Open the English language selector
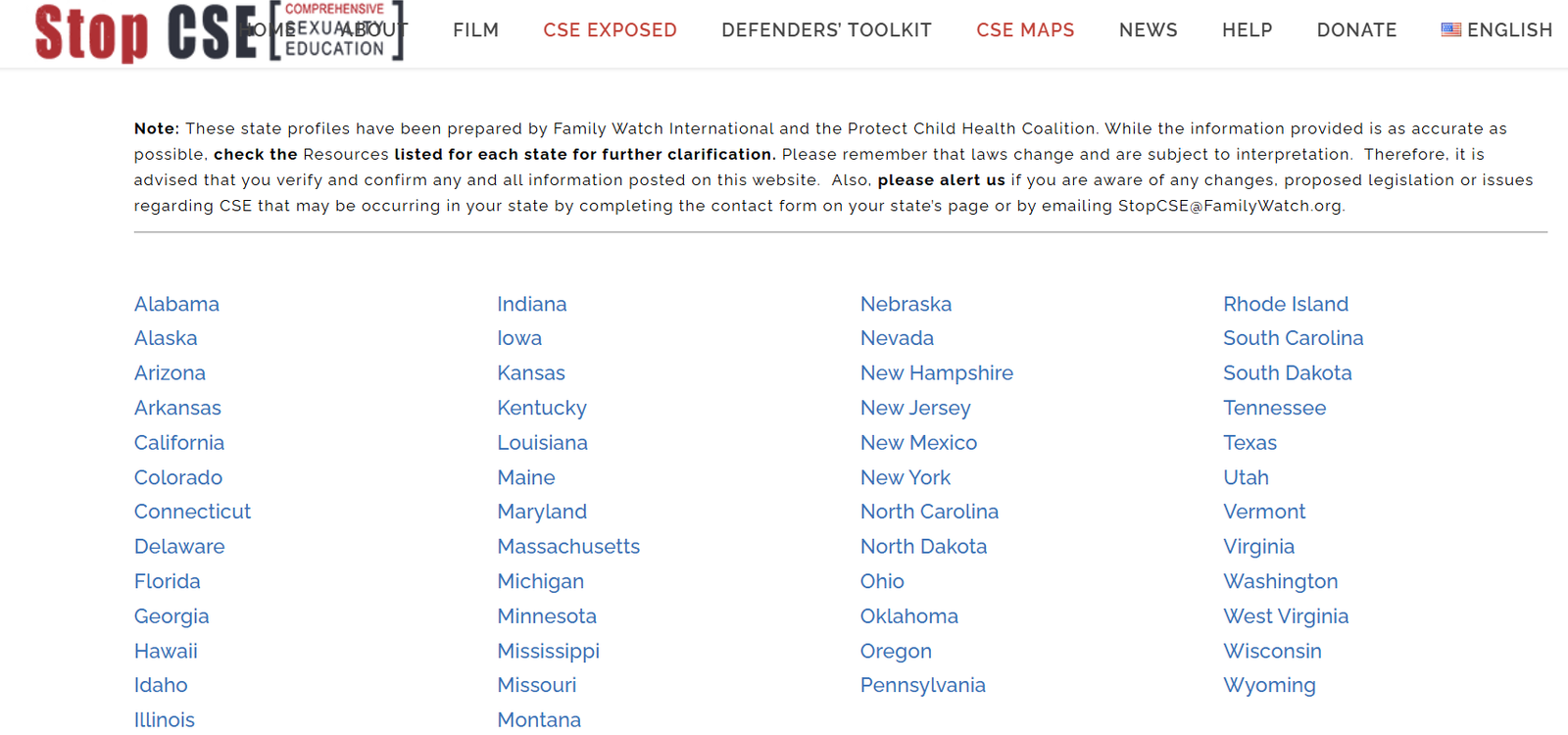The width and height of the screenshot is (1568, 735). [x=1496, y=30]
